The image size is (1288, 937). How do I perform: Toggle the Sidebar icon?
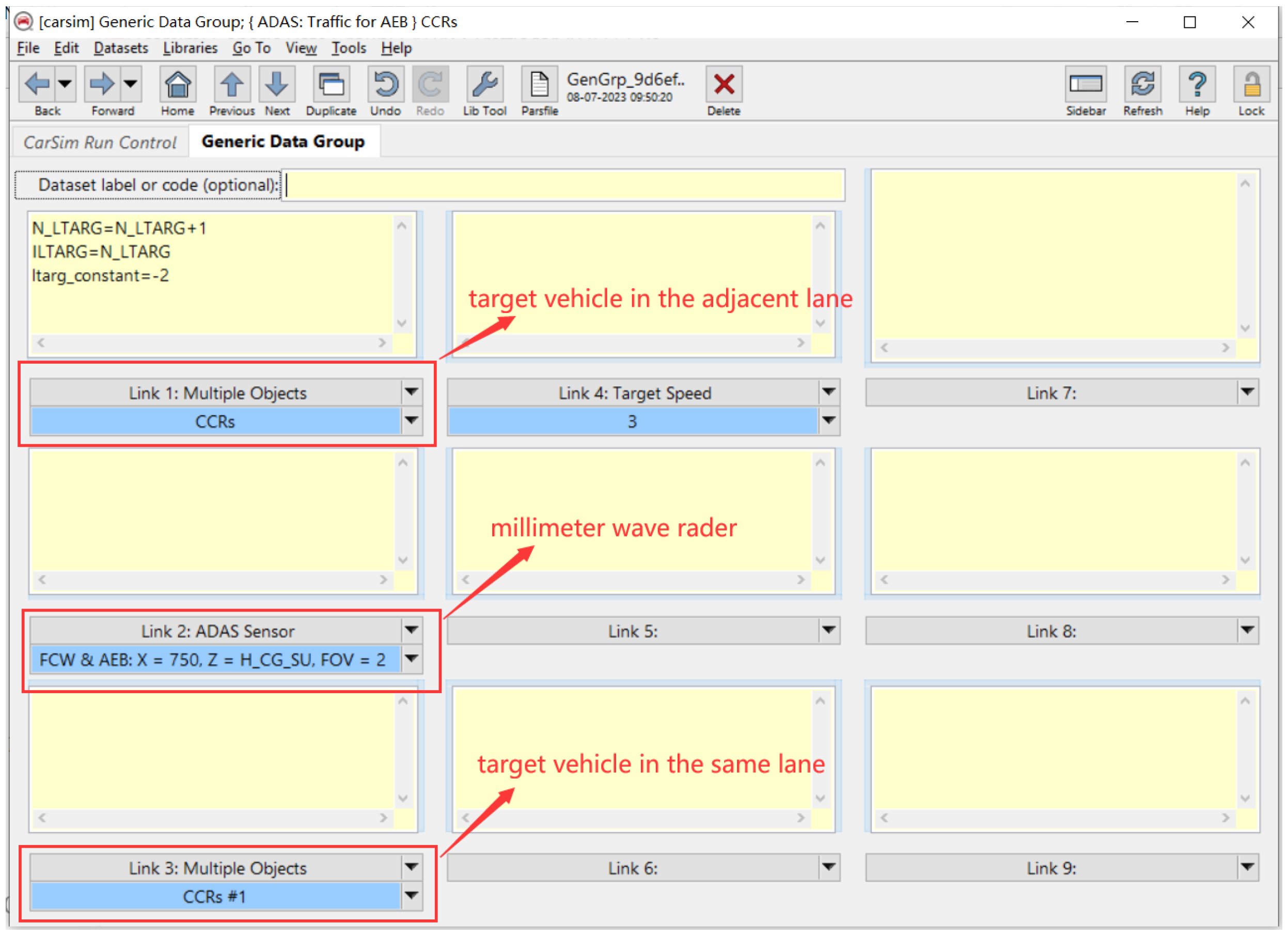[1085, 85]
